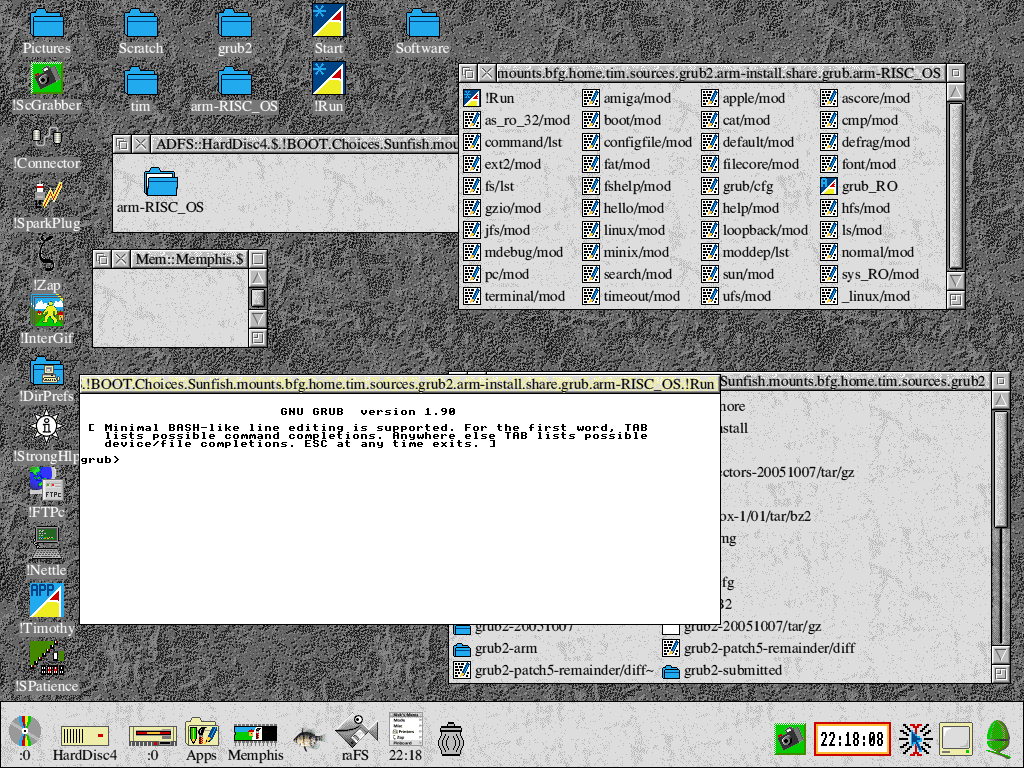This screenshot has width=1024, height=768.
Task: Open the tim folder on the desktop
Action: [x=140, y=89]
